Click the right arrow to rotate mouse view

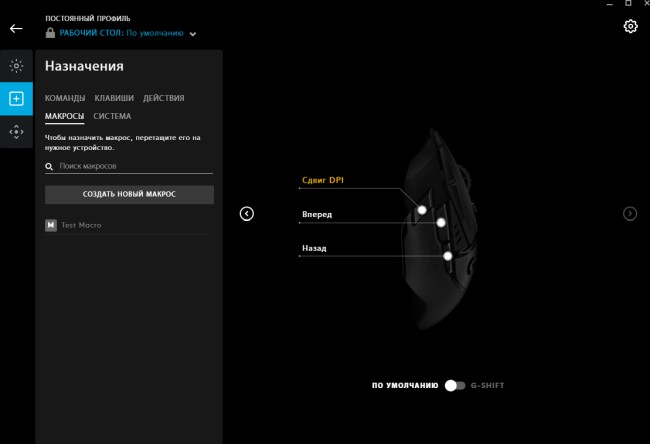[630, 213]
